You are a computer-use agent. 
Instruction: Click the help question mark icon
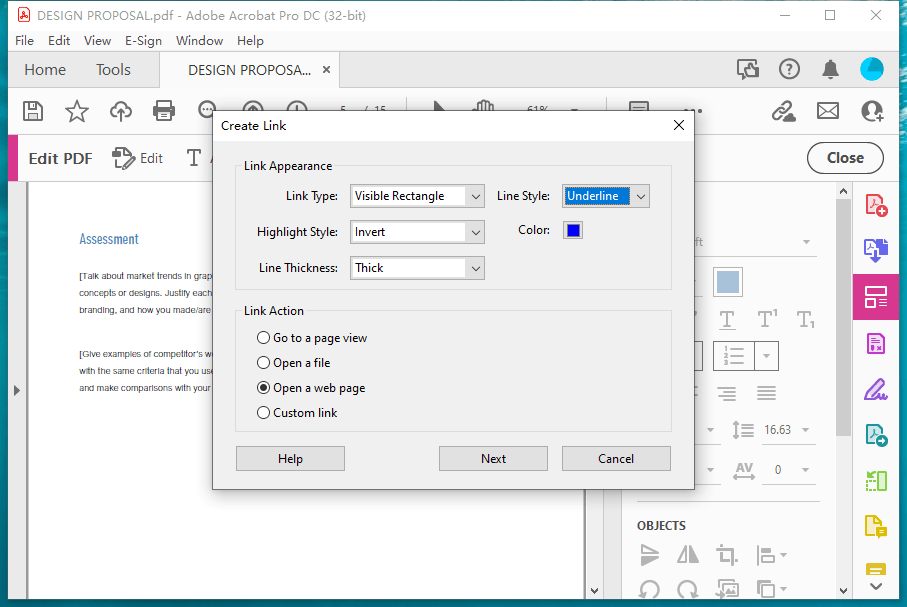(789, 69)
